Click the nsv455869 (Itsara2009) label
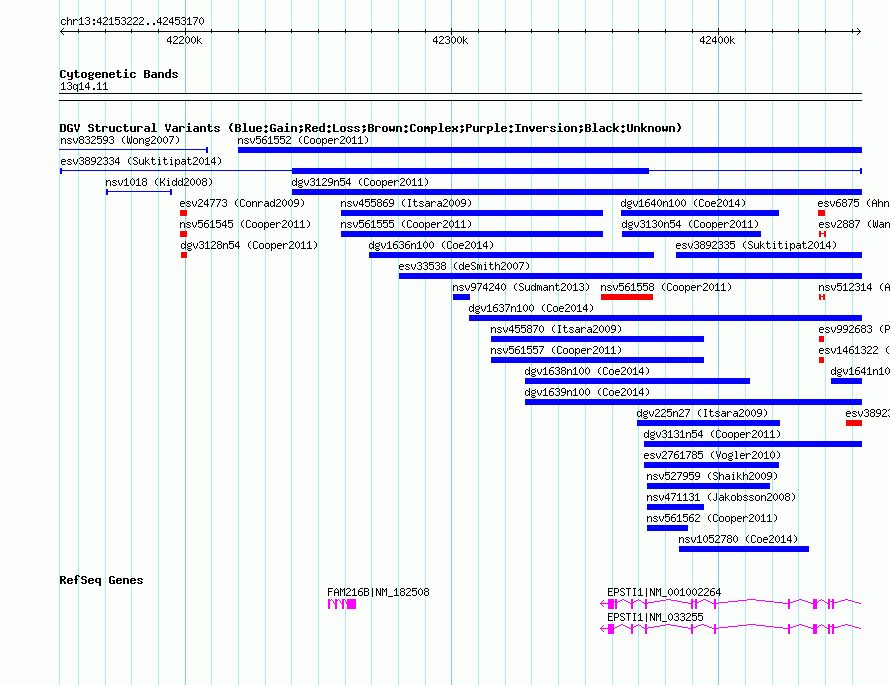Viewport: 890px width, 685px height. tap(406, 203)
